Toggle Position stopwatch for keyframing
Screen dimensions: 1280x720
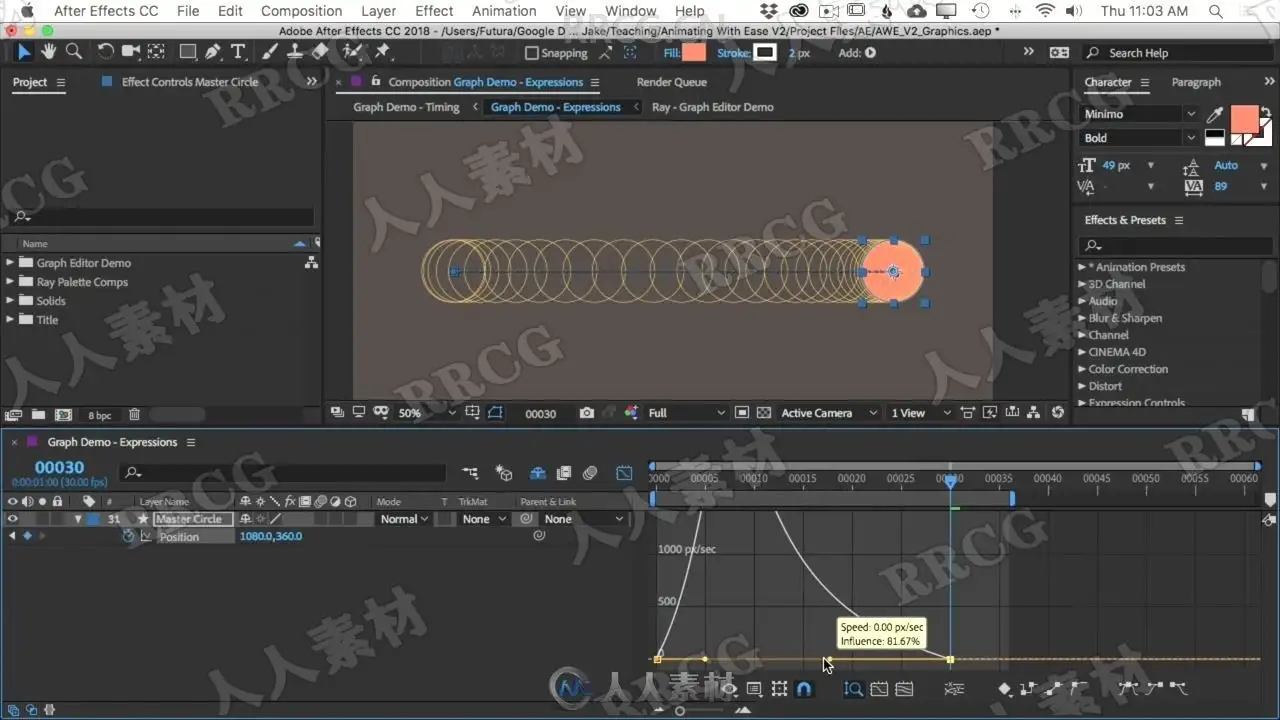[128, 536]
